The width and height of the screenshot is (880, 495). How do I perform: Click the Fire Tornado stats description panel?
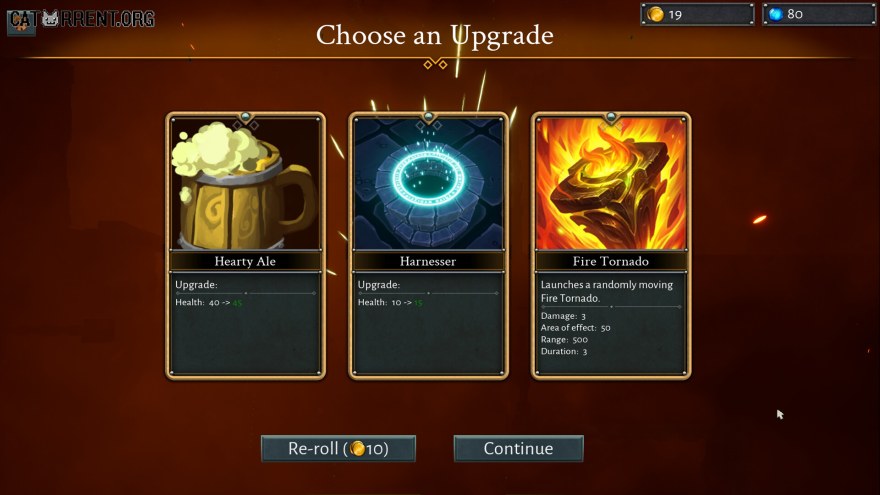point(611,323)
